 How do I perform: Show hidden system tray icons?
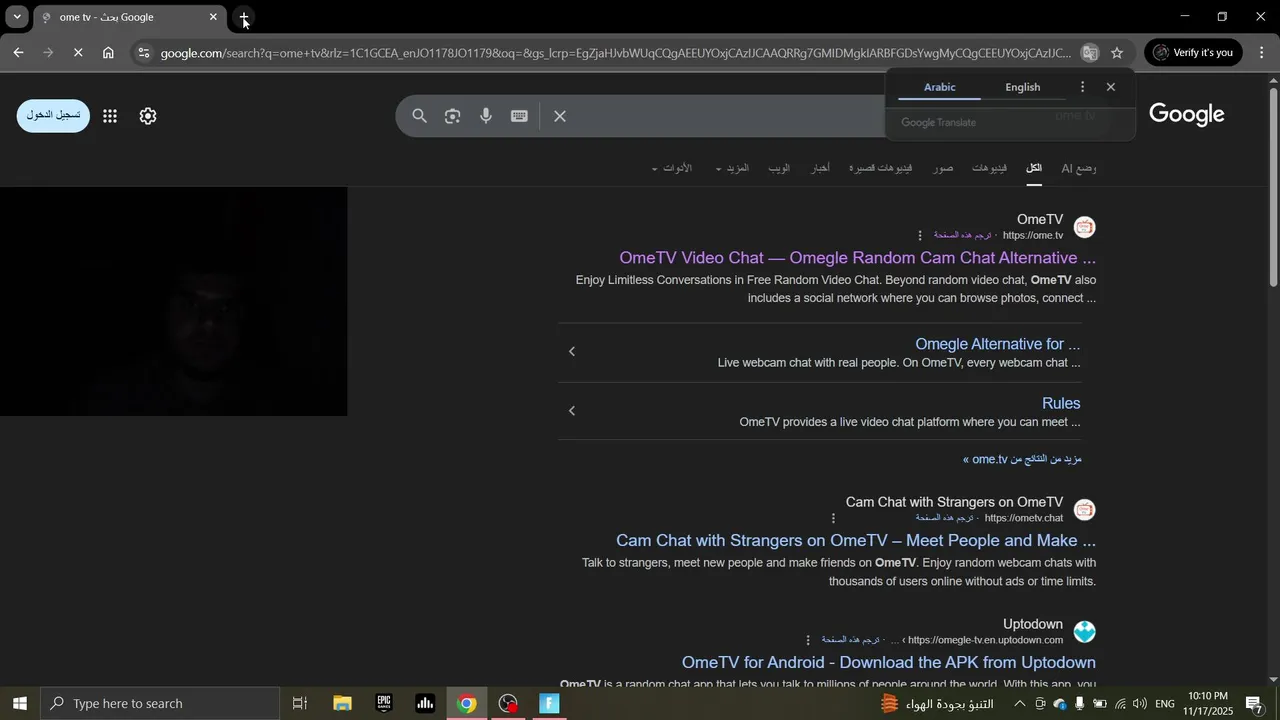(1019, 704)
